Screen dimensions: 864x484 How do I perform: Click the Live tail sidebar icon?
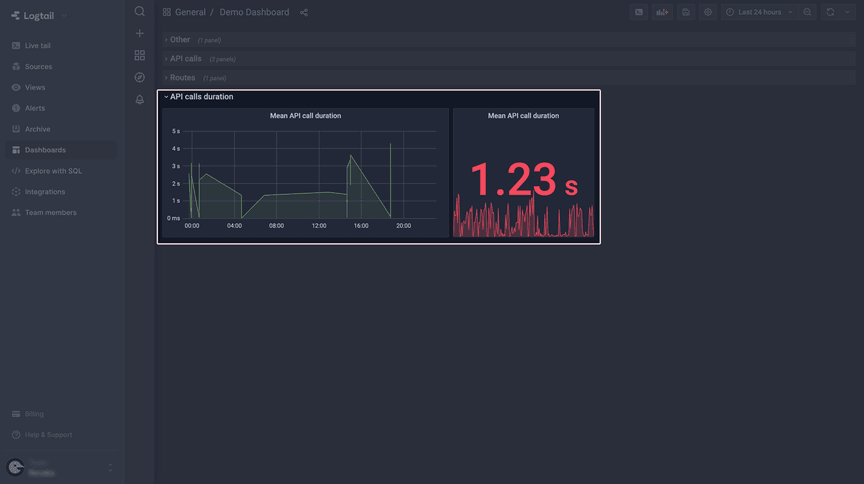[x=16, y=46]
